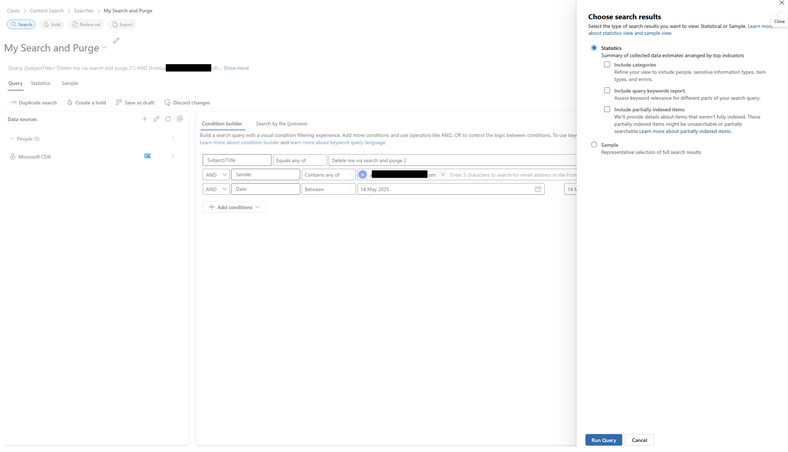This screenshot has height=452, width=788.
Task: Click Create a hold in the toolbar
Action: pos(86,103)
